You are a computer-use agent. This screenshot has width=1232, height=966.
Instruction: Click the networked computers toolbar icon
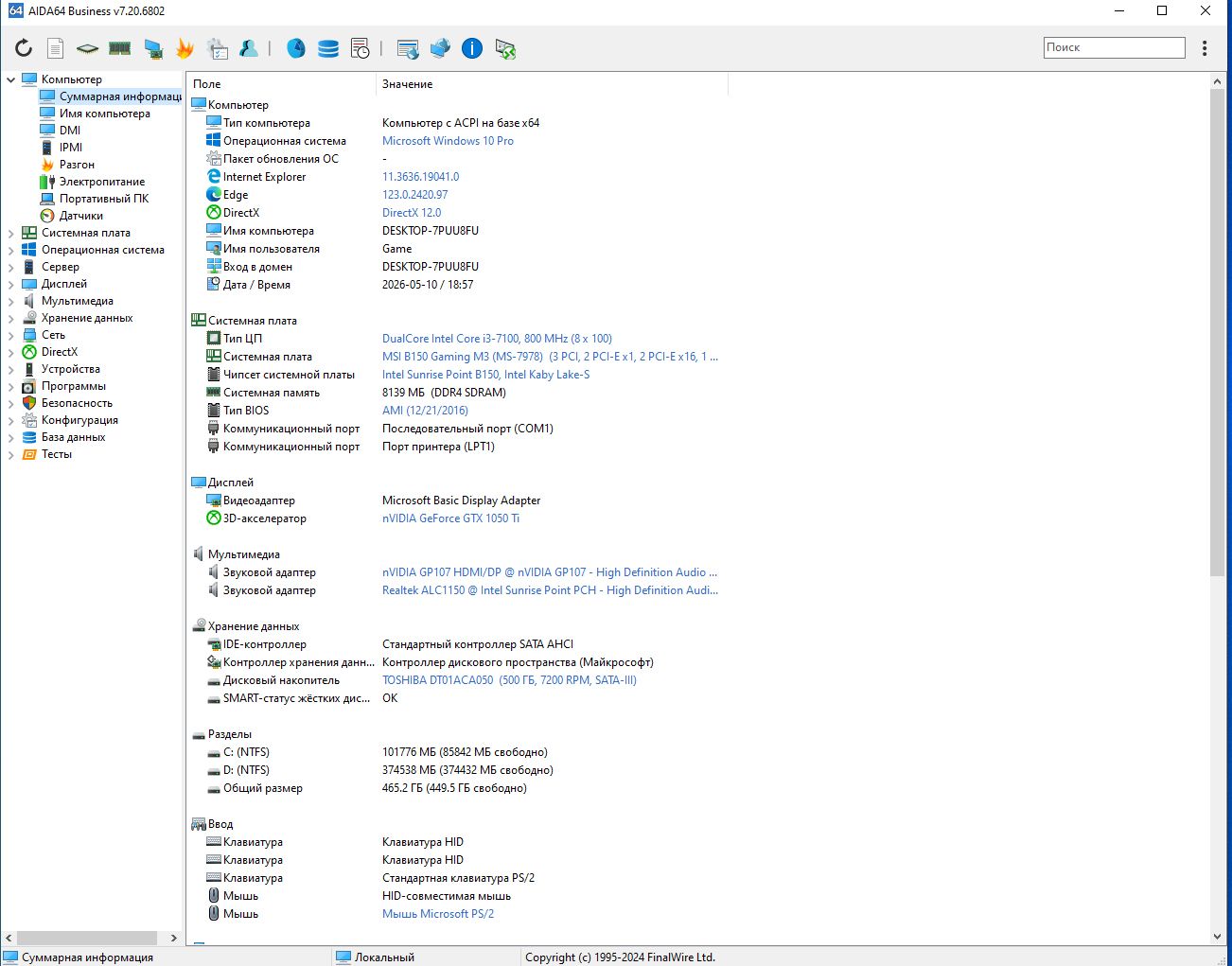[440, 48]
